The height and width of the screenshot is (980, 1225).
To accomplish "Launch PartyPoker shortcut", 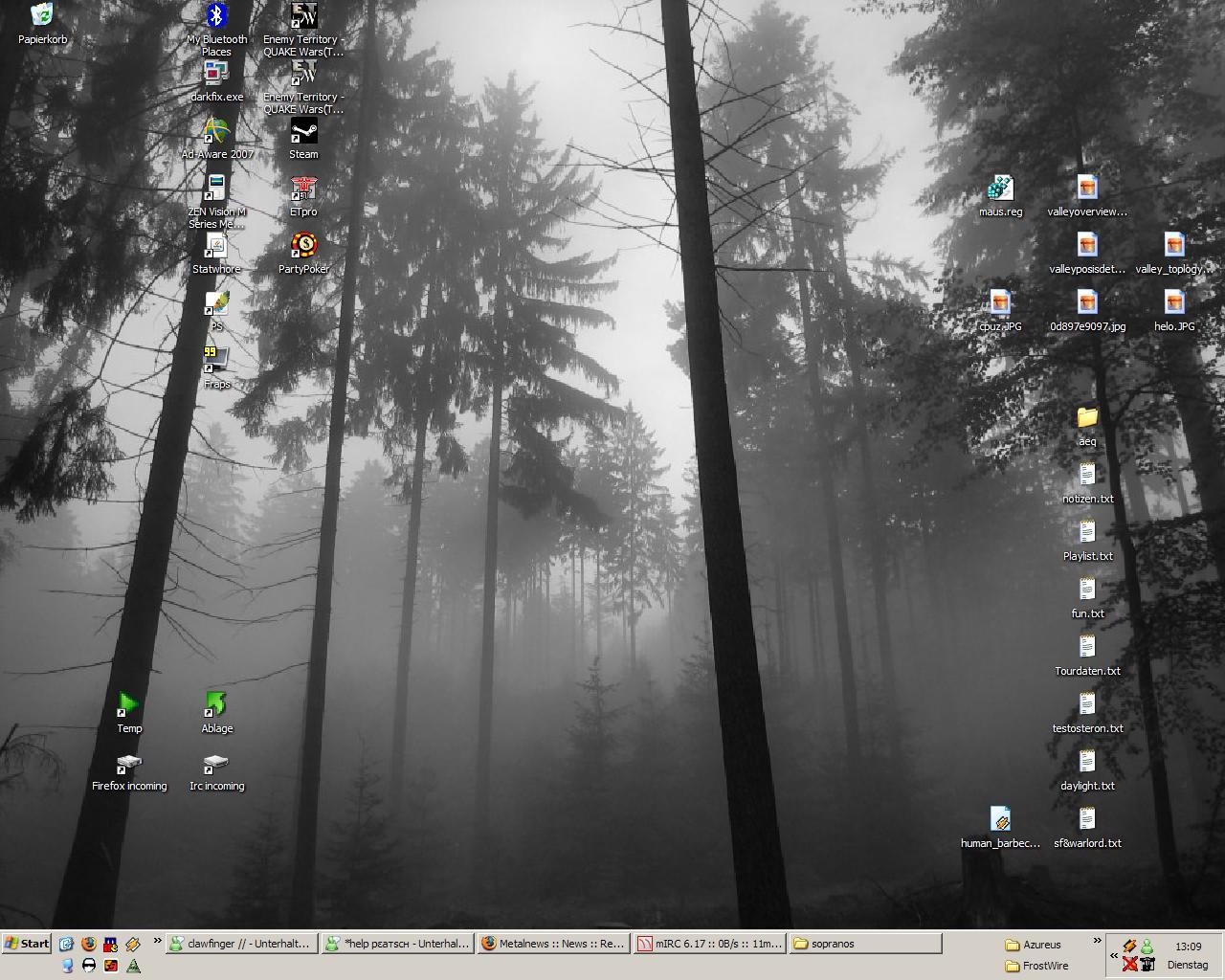I will tap(303, 253).
